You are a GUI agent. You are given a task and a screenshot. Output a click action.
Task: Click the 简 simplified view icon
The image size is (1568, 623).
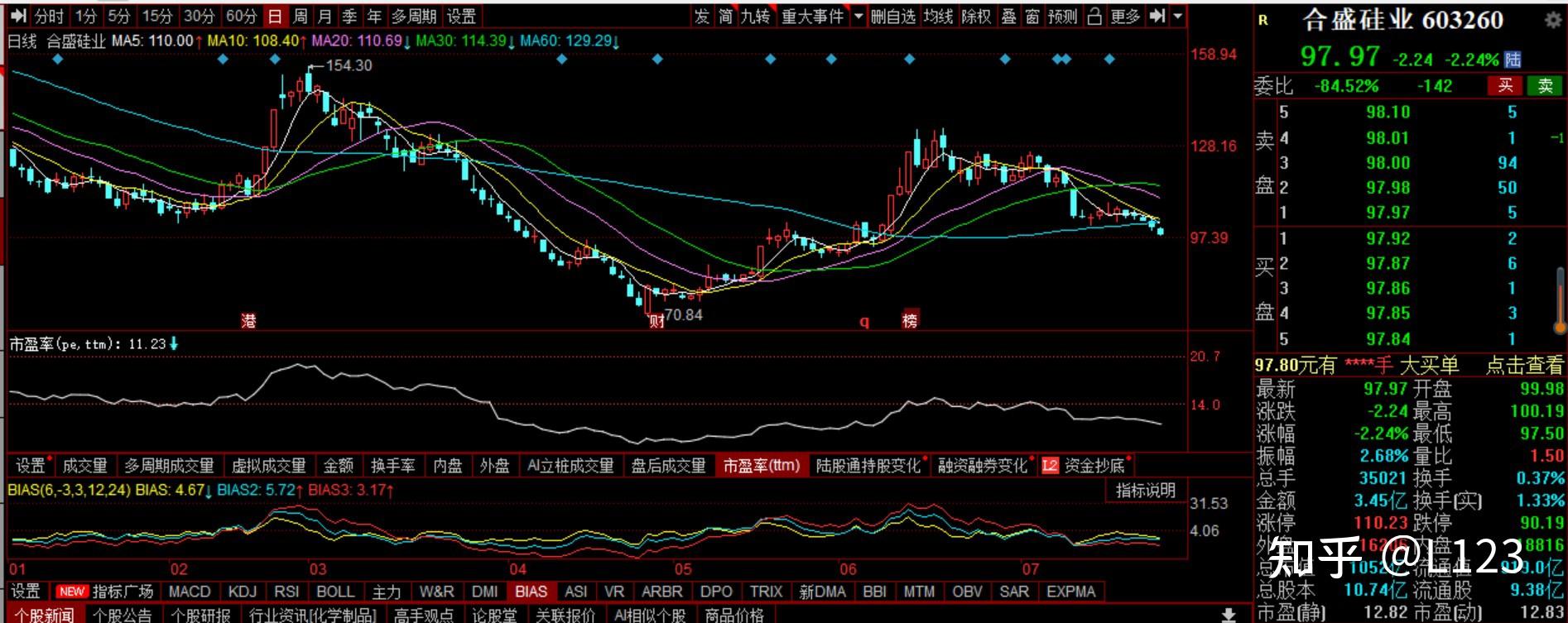click(725, 16)
